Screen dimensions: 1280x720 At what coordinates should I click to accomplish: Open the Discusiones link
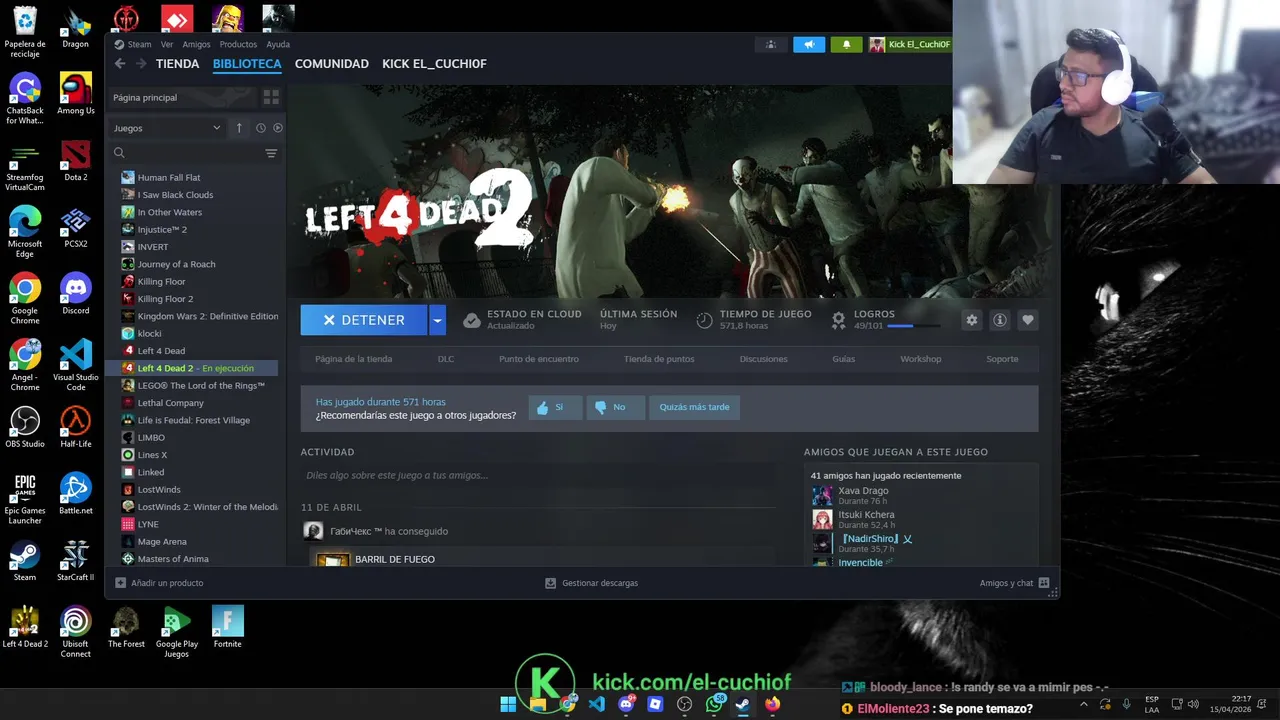(x=763, y=359)
